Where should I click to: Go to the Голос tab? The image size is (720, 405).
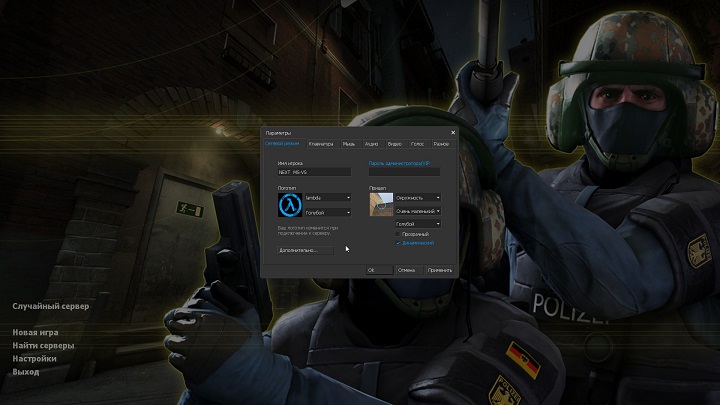point(418,144)
